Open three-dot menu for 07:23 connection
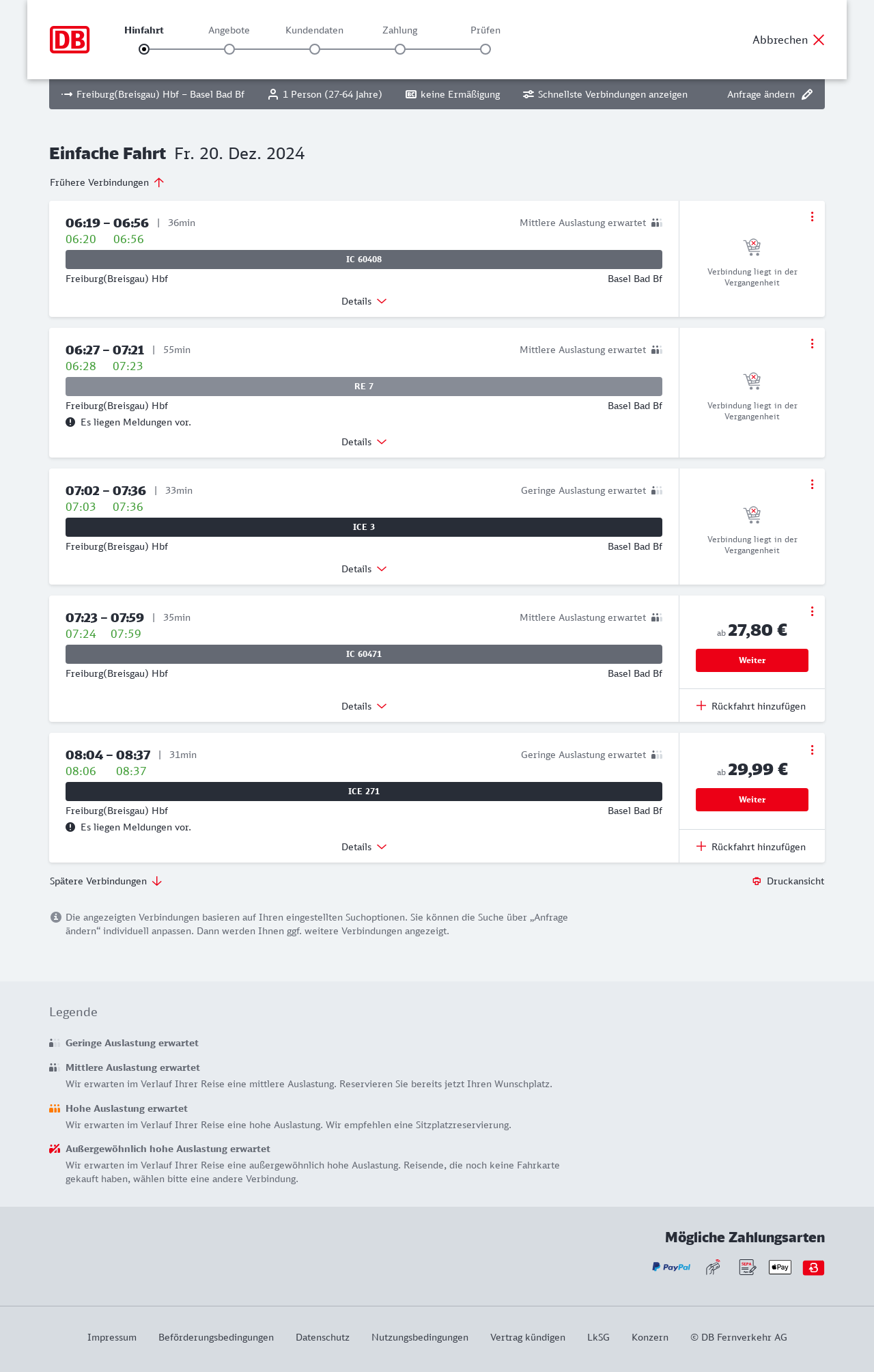Image resolution: width=874 pixels, height=1372 pixels. point(812,611)
